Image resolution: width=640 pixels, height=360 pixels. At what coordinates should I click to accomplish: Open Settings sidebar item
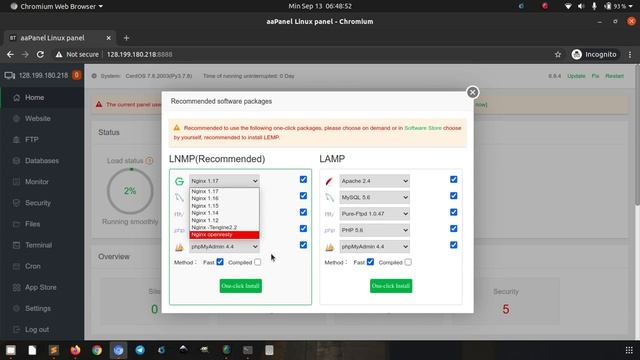tap(42, 309)
